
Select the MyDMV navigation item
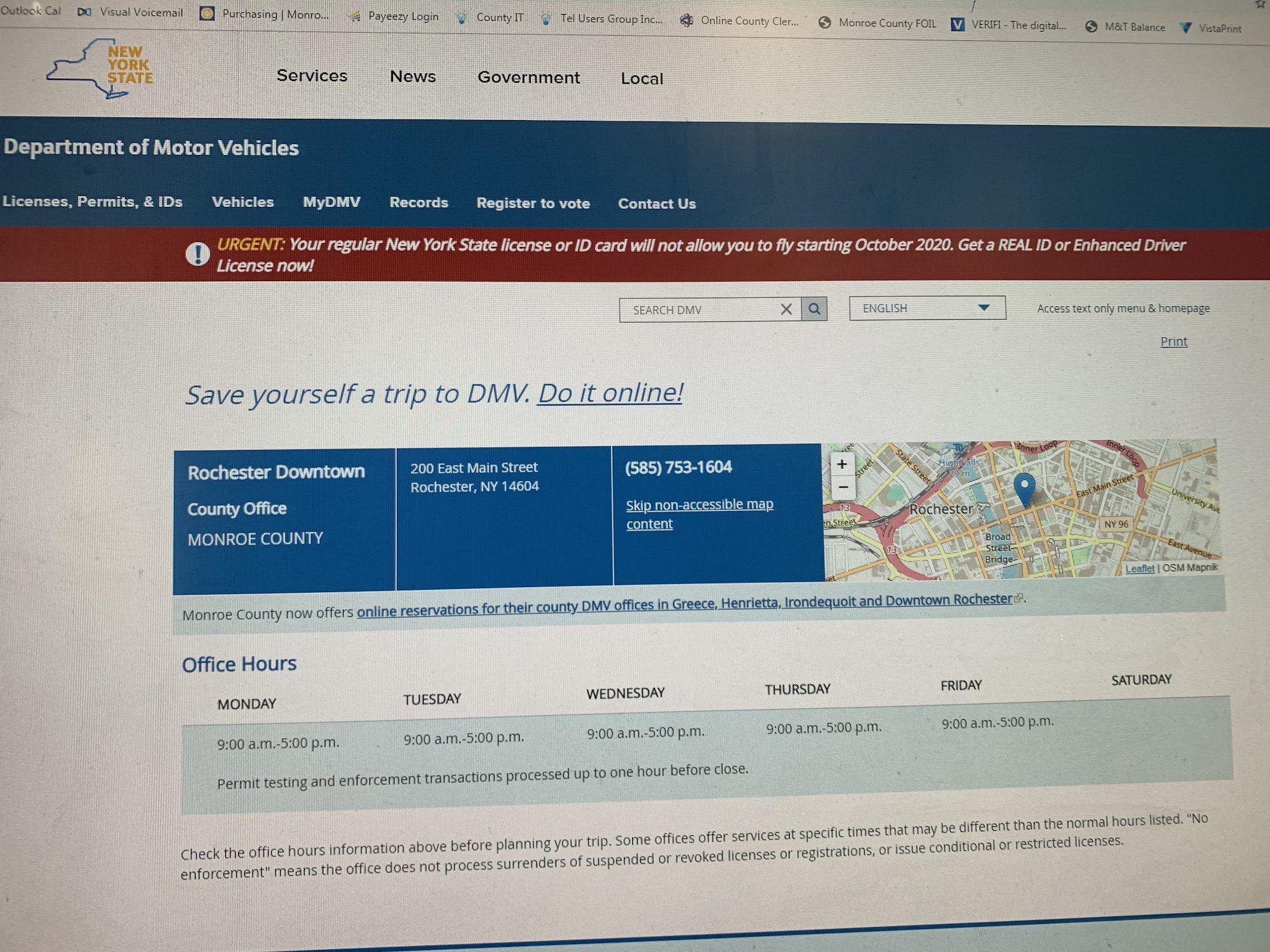(x=331, y=202)
